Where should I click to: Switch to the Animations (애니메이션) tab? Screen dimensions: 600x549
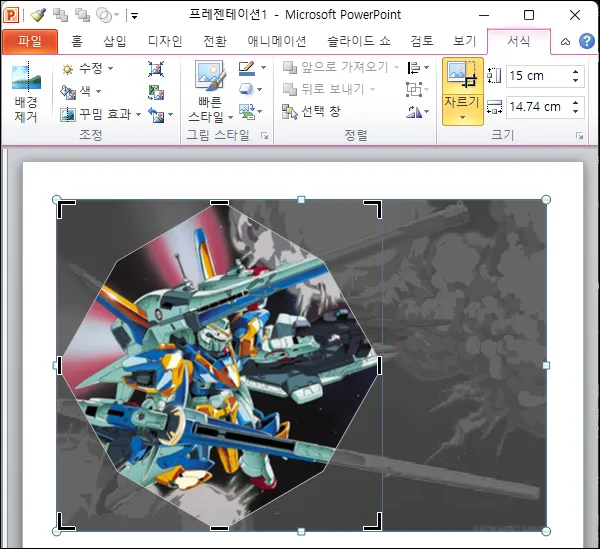[277, 41]
